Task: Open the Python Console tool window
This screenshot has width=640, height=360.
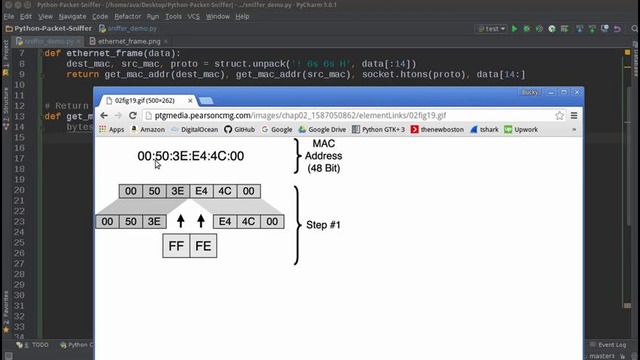Action: tap(76, 345)
